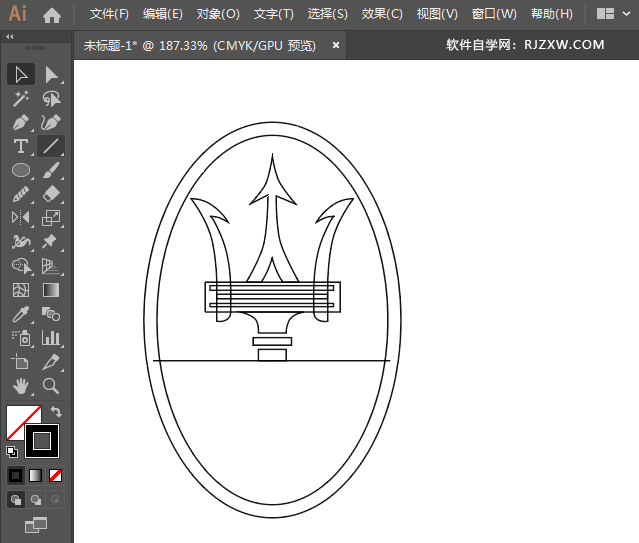
Task: Select the Selection tool (black arrow)
Action: 21,74
